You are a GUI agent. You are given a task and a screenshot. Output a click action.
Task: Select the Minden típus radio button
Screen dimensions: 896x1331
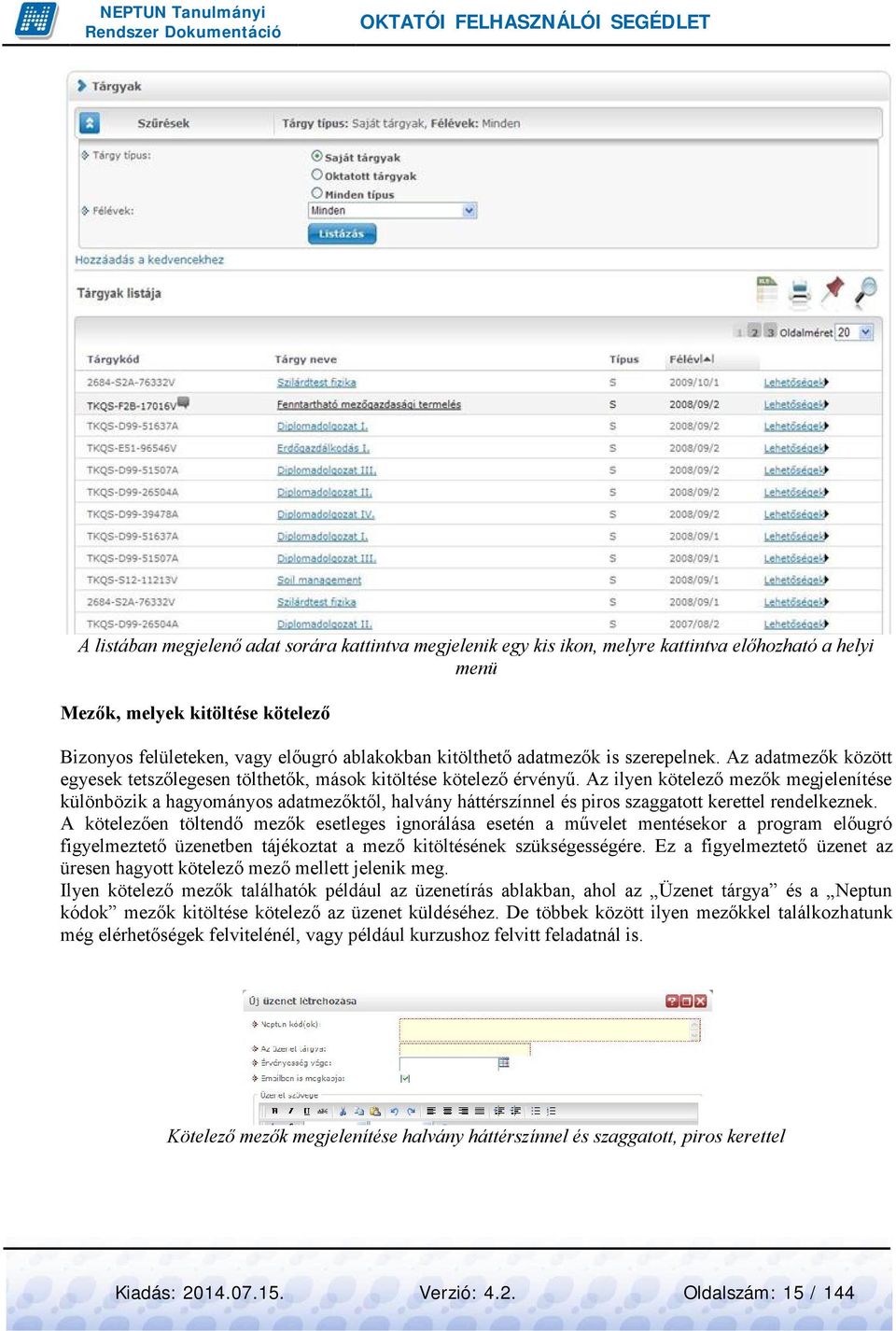(x=317, y=193)
